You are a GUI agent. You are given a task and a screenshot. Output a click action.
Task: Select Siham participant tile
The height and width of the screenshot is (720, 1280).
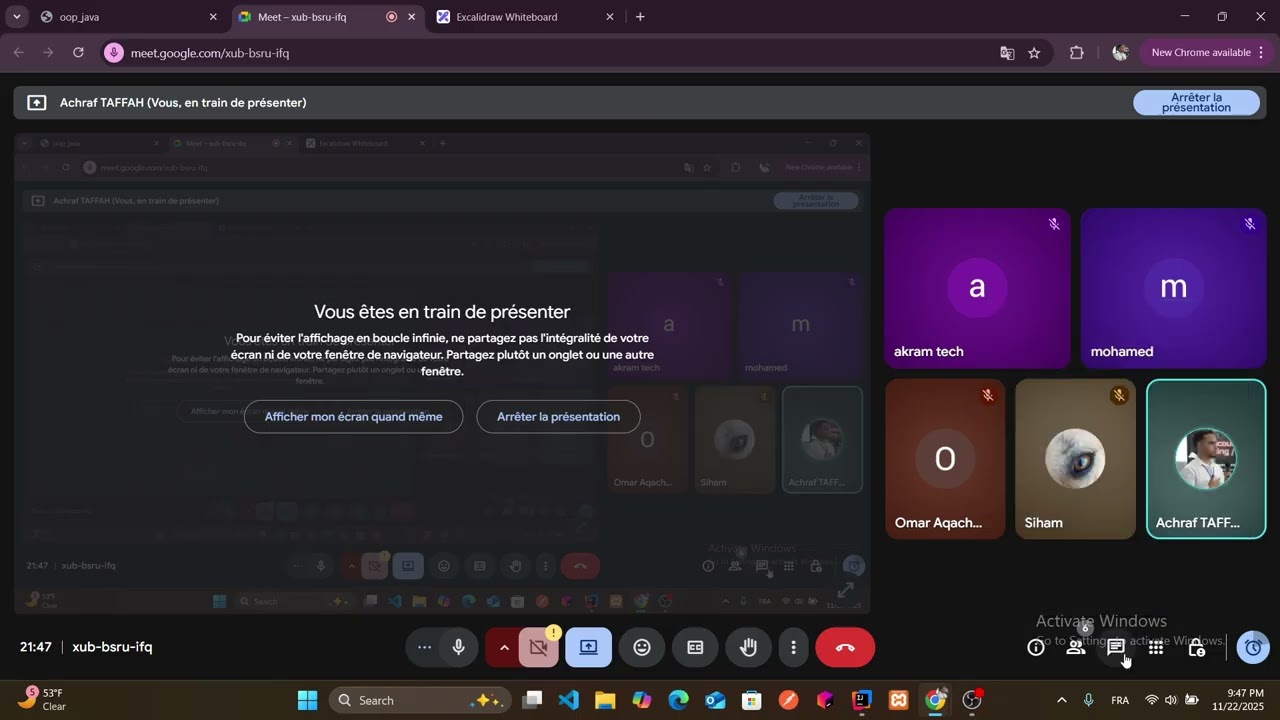click(1075, 459)
